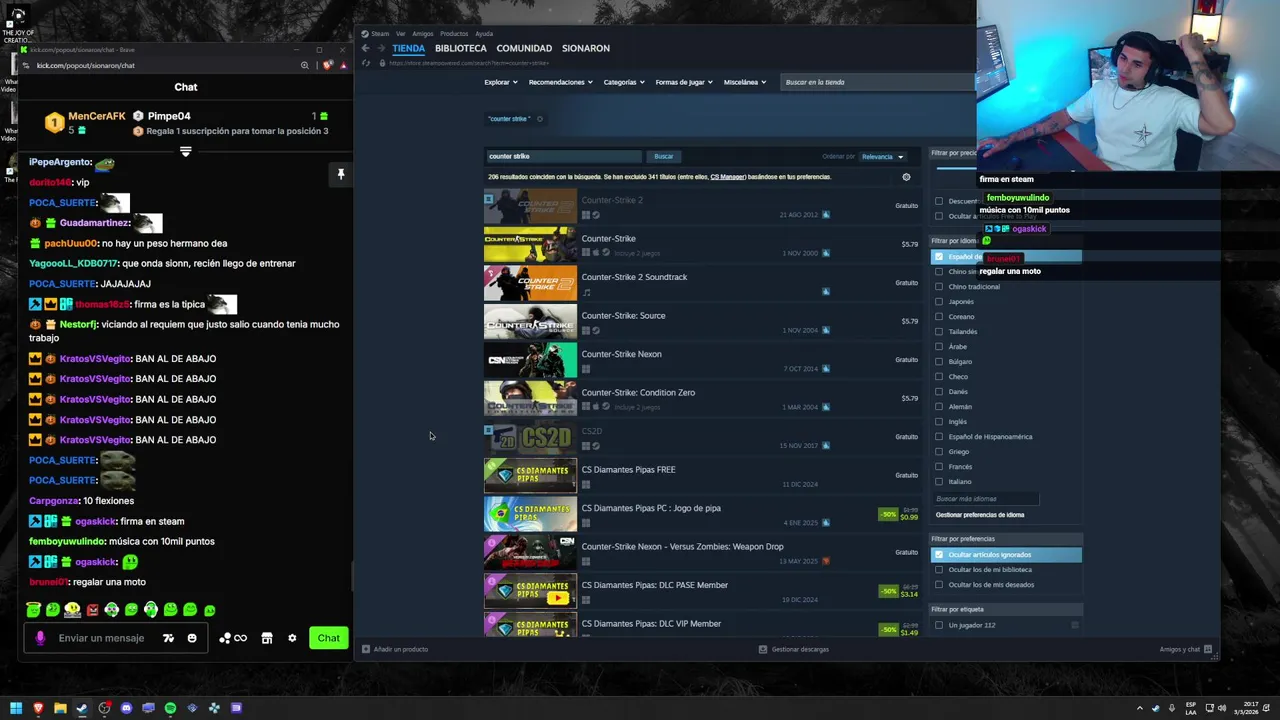Viewport: 1280px width, 720px height.
Task: Click the Buscar search button
Action: click(664, 156)
